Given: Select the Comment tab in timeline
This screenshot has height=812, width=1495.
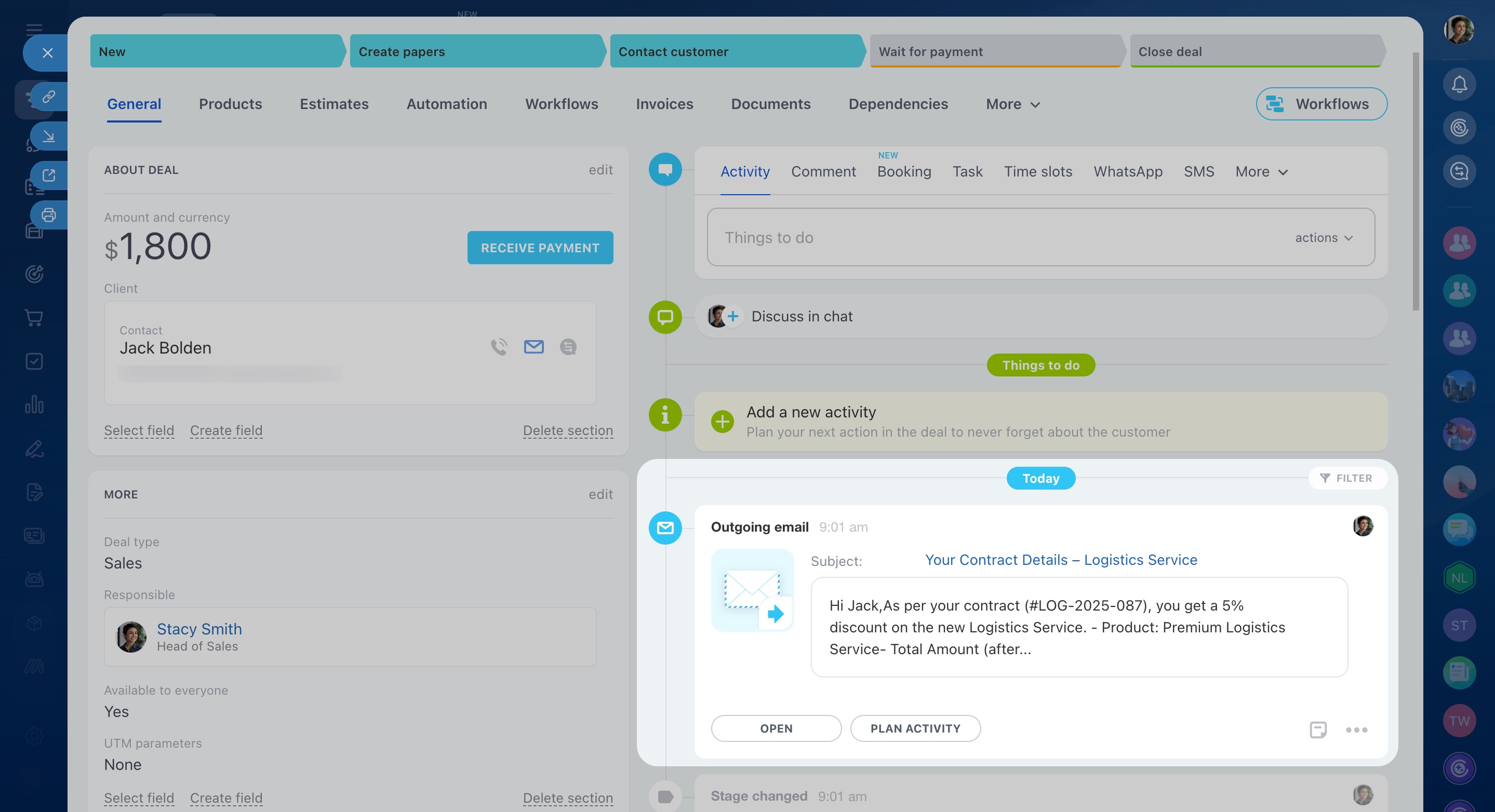Looking at the screenshot, I should coord(823,172).
